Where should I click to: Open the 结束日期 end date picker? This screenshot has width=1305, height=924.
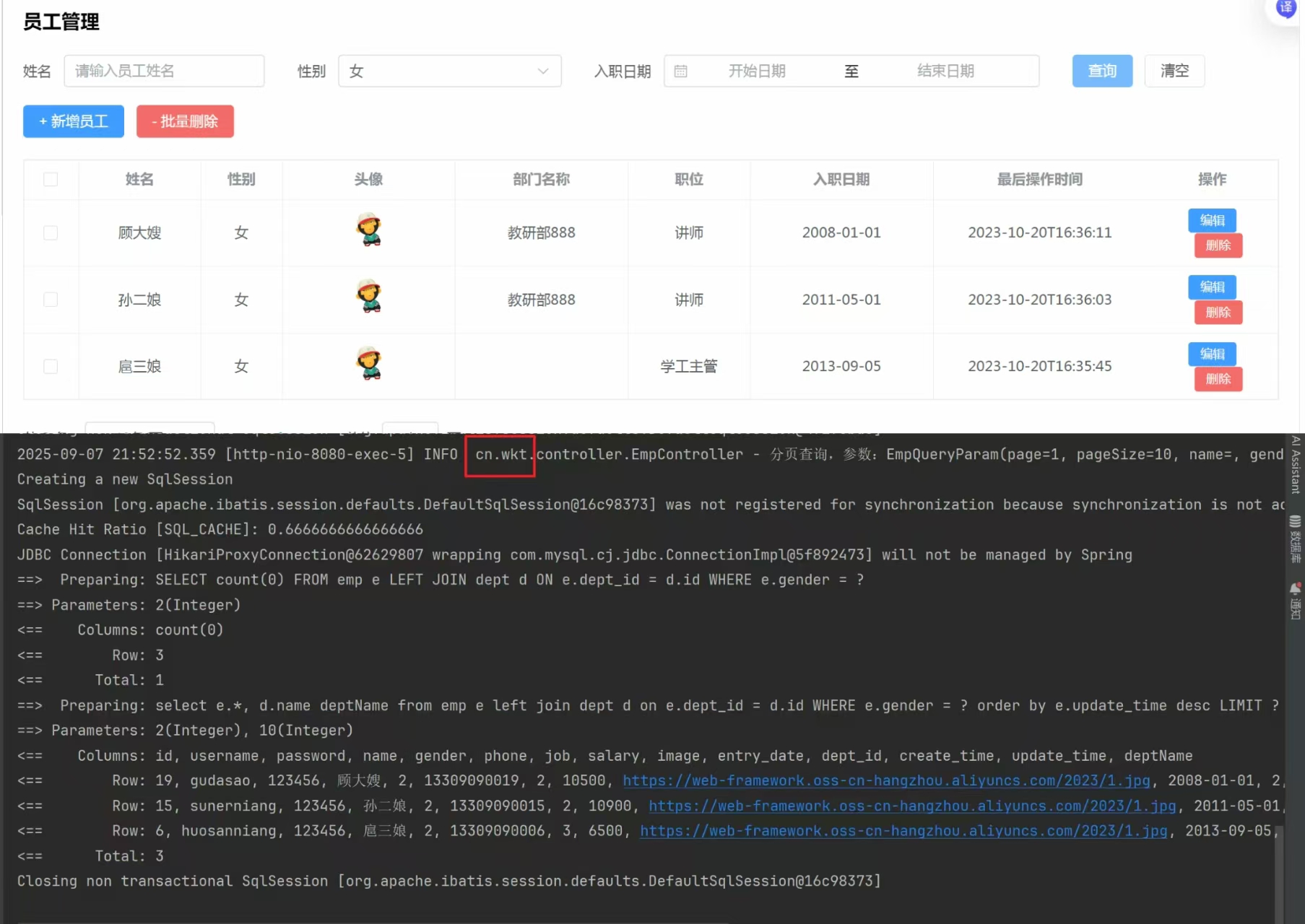point(945,71)
